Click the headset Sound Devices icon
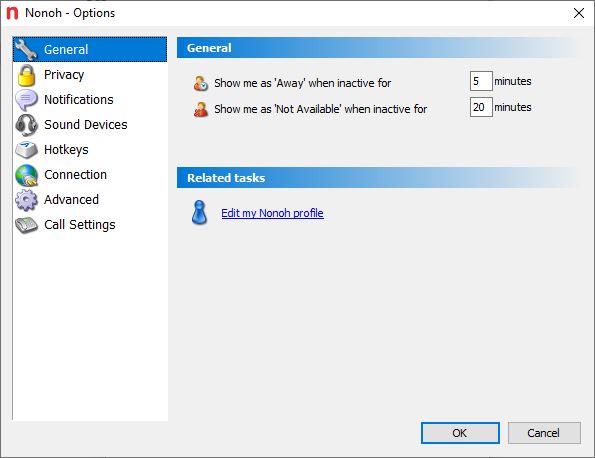 click(x=27, y=125)
